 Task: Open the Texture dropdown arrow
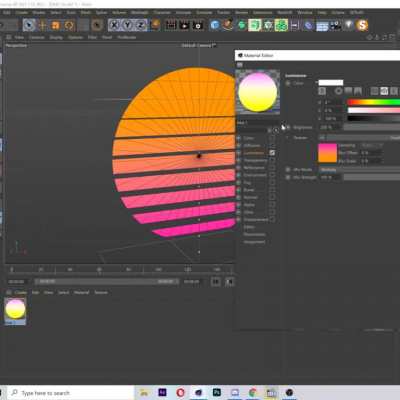point(322,138)
